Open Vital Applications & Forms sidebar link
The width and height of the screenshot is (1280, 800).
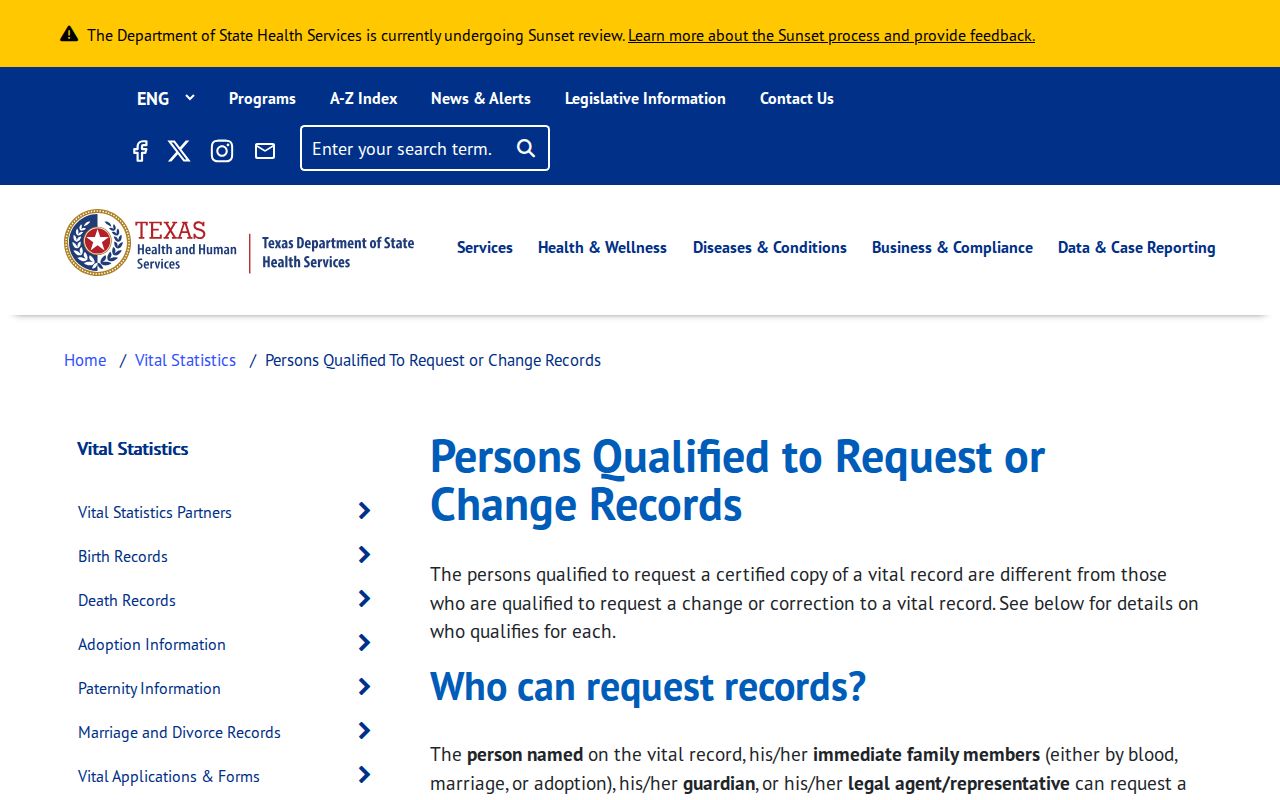[x=169, y=776]
